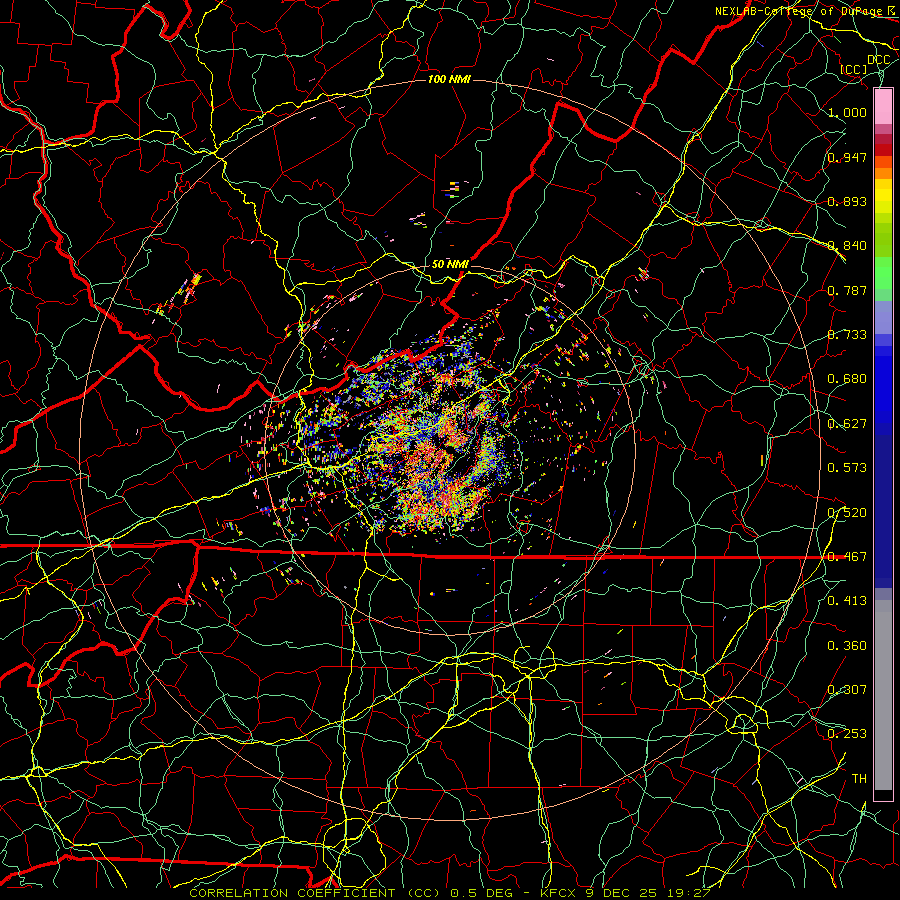Image resolution: width=900 pixels, height=900 pixels.
Task: Click the 0.467 scale value
Action: click(847, 557)
